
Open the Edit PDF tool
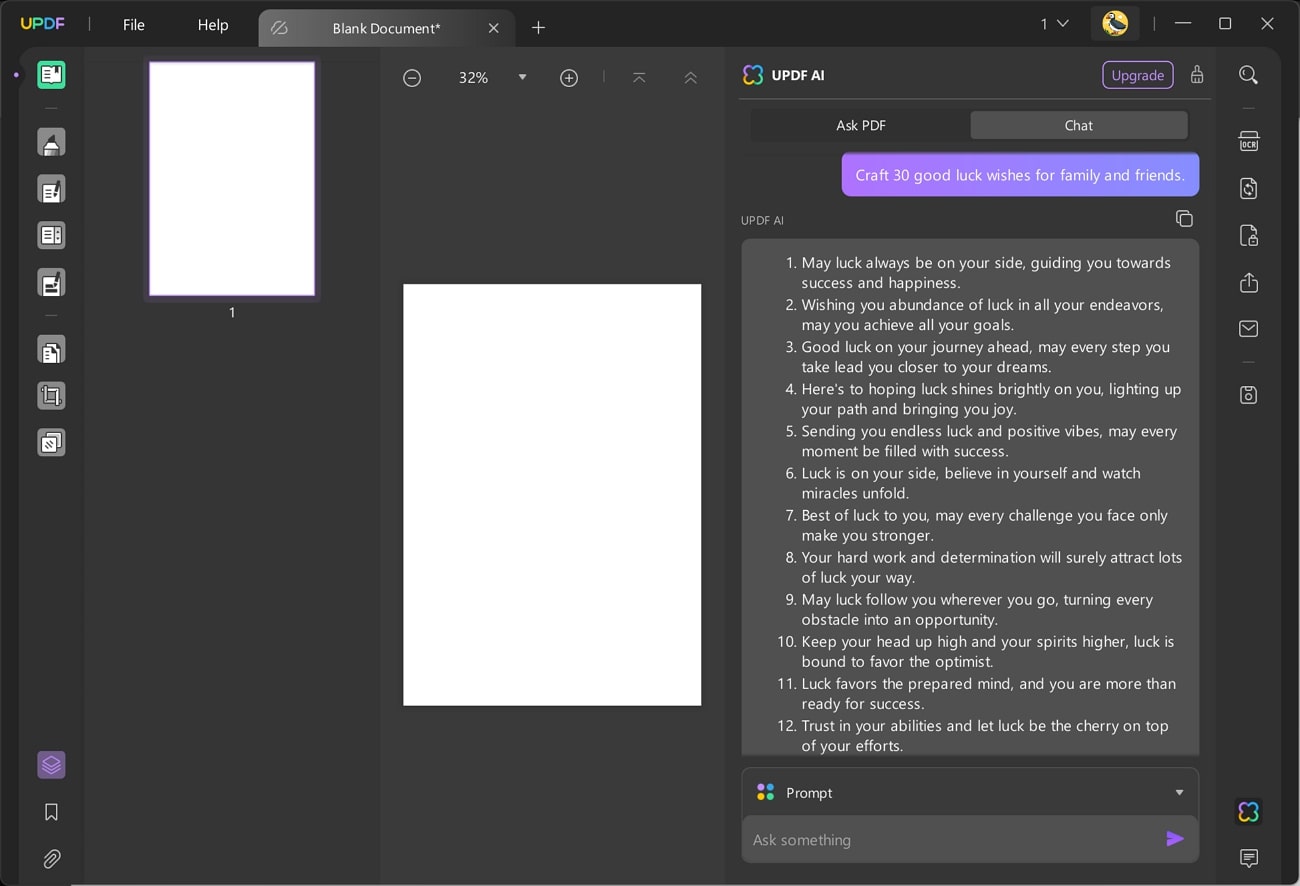(51, 189)
